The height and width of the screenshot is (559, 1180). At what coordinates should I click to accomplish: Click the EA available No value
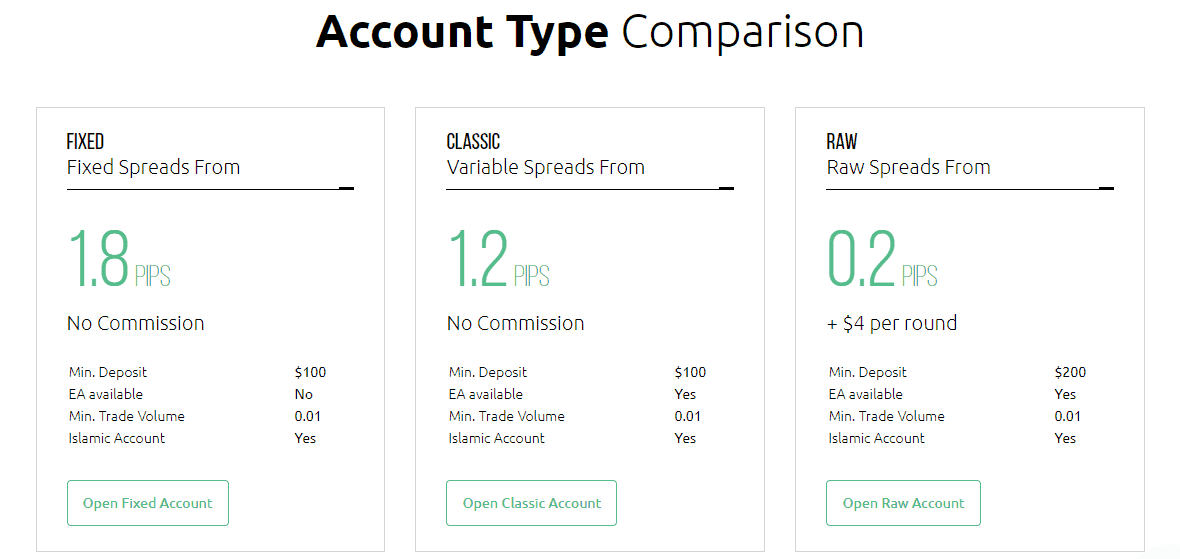(x=304, y=394)
